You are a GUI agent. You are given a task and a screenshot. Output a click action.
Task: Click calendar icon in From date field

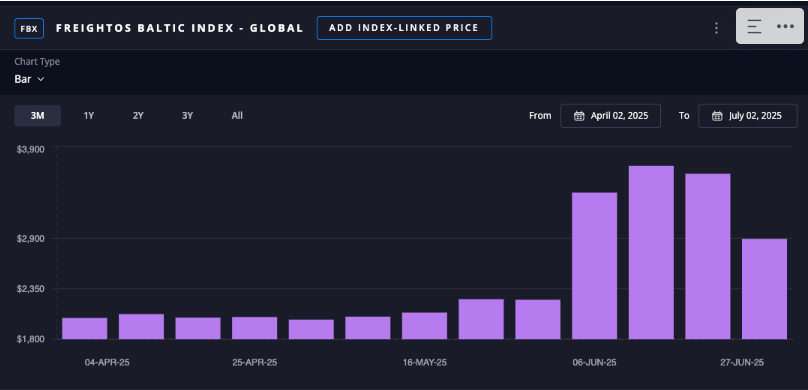[x=579, y=116]
